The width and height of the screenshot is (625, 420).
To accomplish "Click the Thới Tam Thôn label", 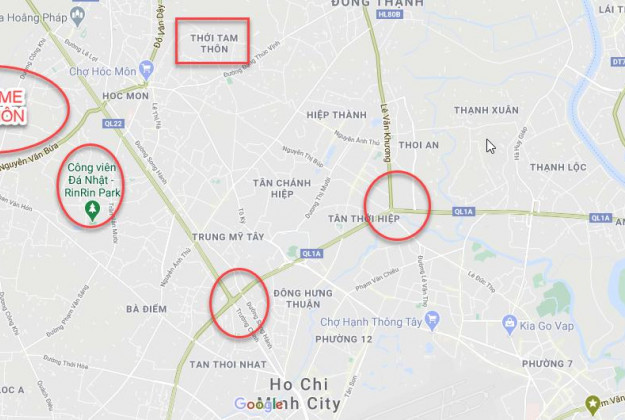I will [214, 43].
